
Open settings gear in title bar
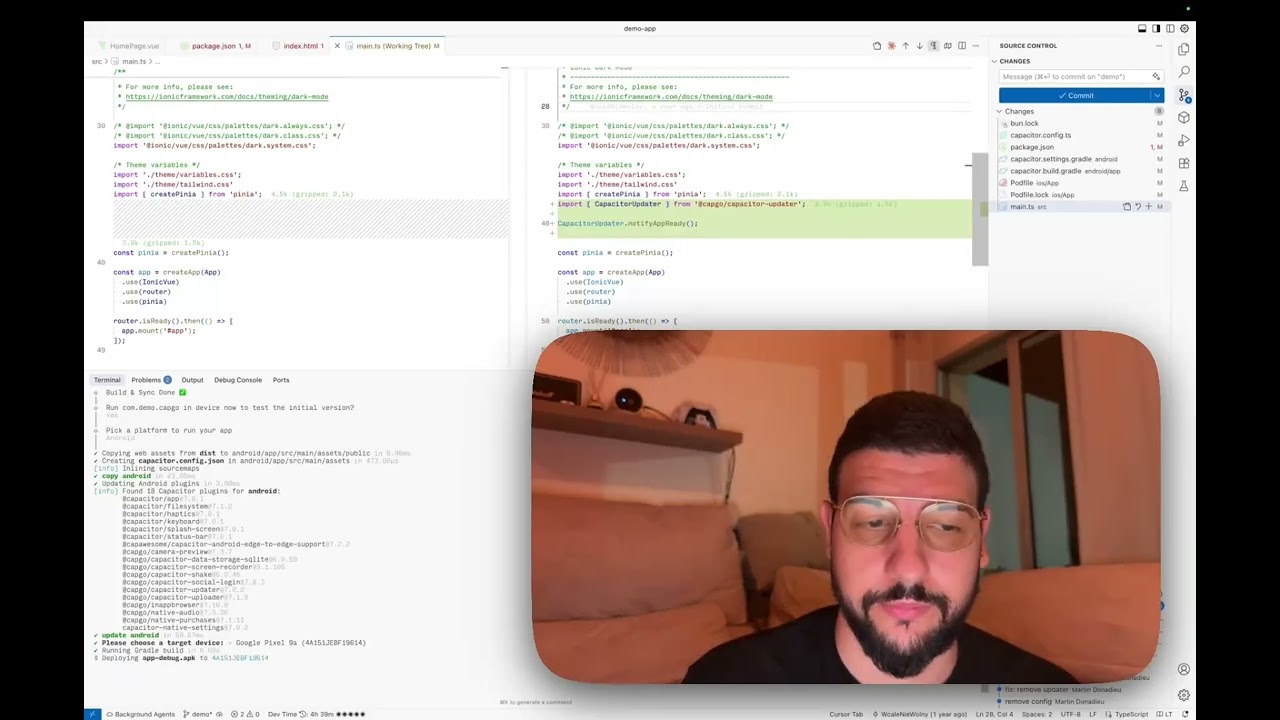click(x=1184, y=29)
